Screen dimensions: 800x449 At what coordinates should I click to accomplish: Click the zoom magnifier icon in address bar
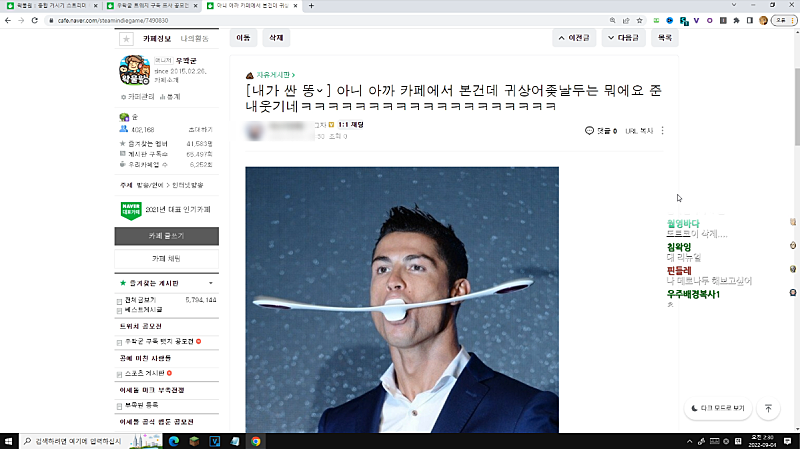click(x=612, y=20)
